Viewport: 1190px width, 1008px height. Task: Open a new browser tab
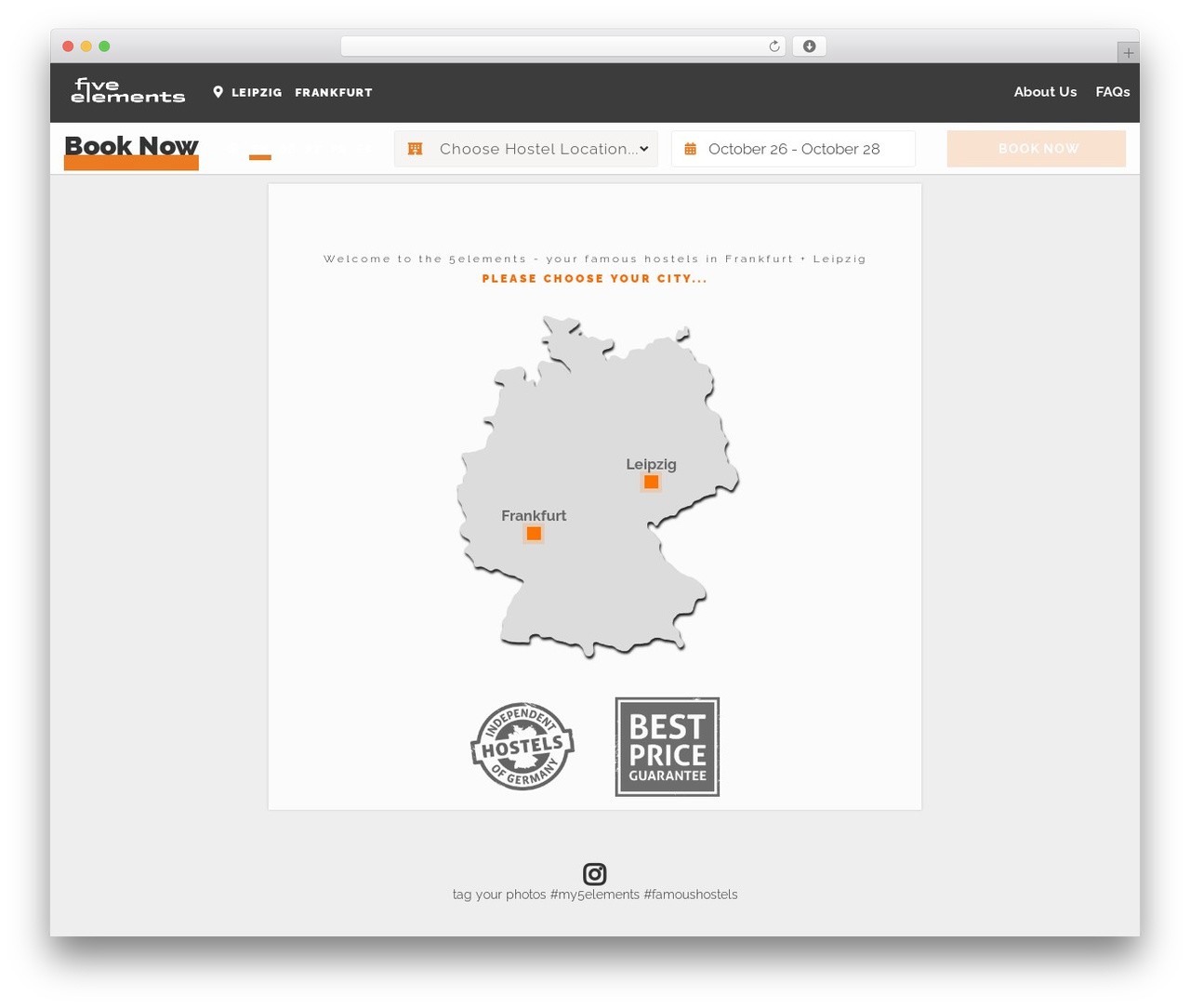click(x=1128, y=53)
